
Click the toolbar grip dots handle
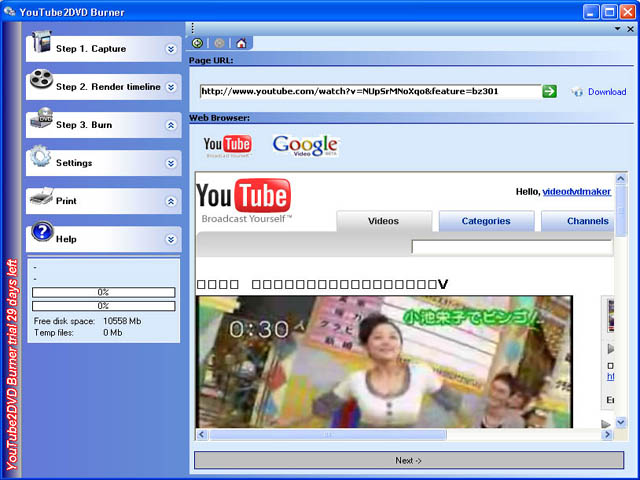pos(193,28)
